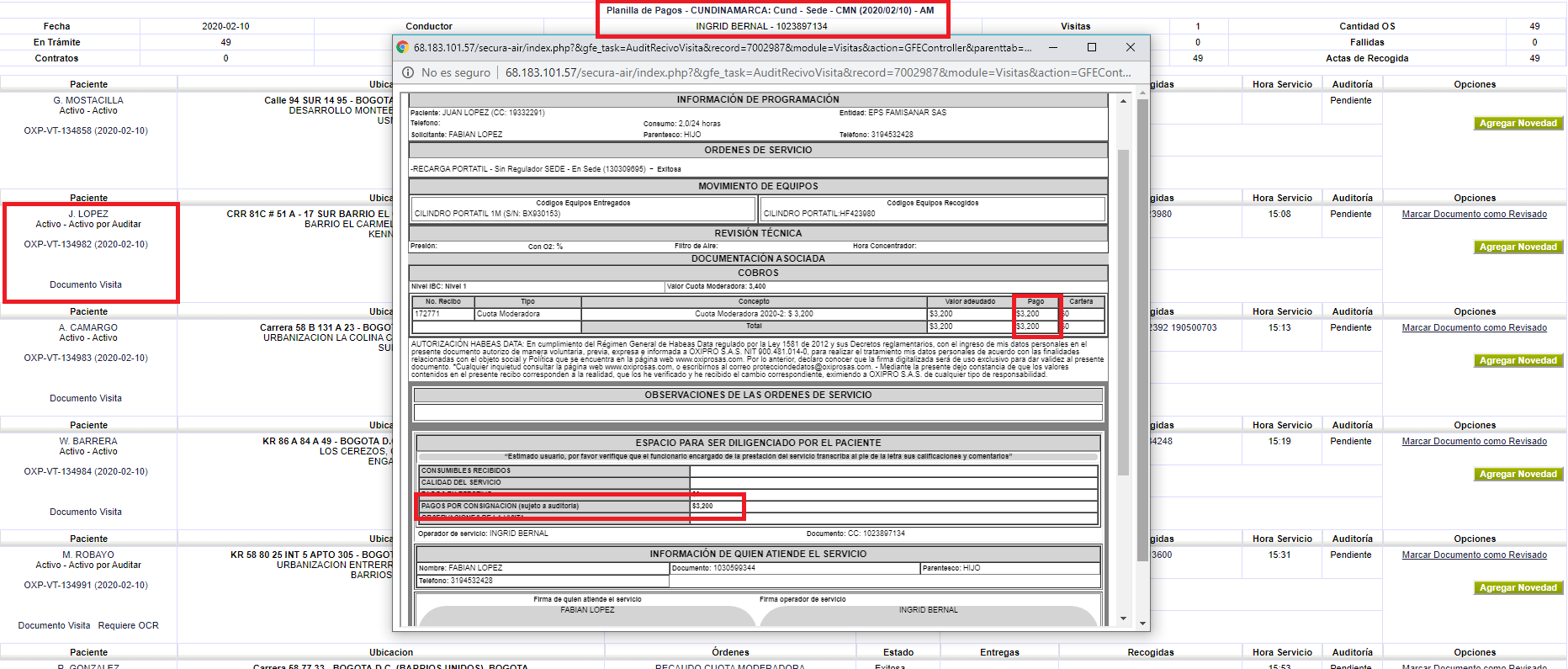Click Agregar Novedad in M. ROBAYO row
The width and height of the screenshot is (1568, 669).
click(x=1518, y=588)
